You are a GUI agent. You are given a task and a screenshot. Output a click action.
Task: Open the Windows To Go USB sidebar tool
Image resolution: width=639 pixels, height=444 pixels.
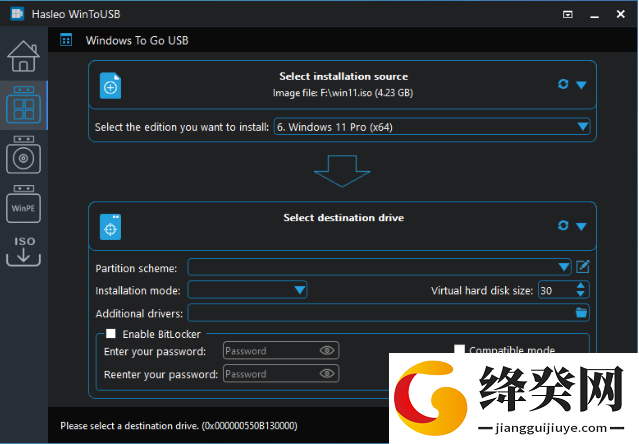(x=23, y=105)
